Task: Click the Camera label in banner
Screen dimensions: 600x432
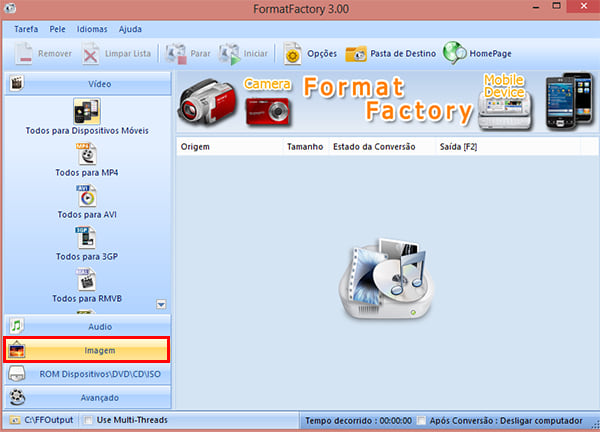Action: click(x=267, y=84)
